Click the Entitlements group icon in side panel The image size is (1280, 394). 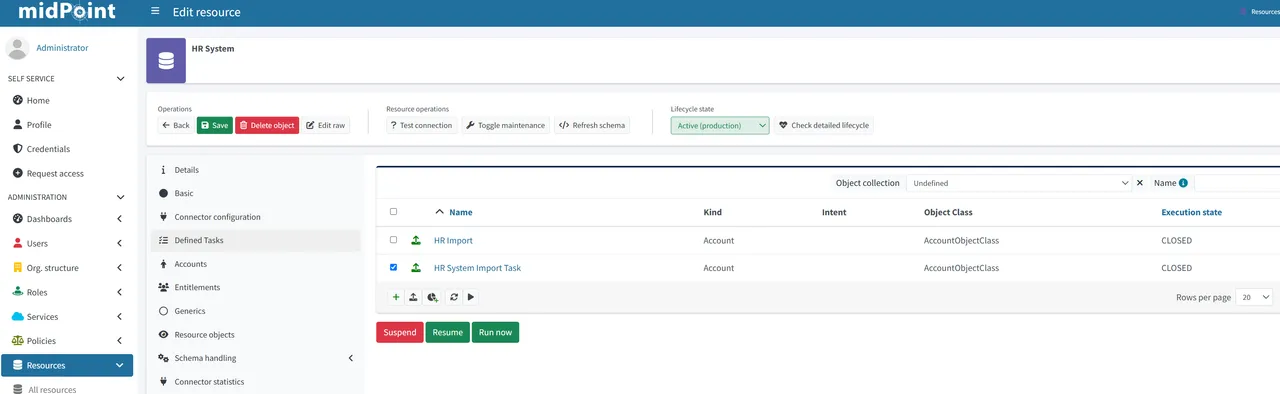163,287
